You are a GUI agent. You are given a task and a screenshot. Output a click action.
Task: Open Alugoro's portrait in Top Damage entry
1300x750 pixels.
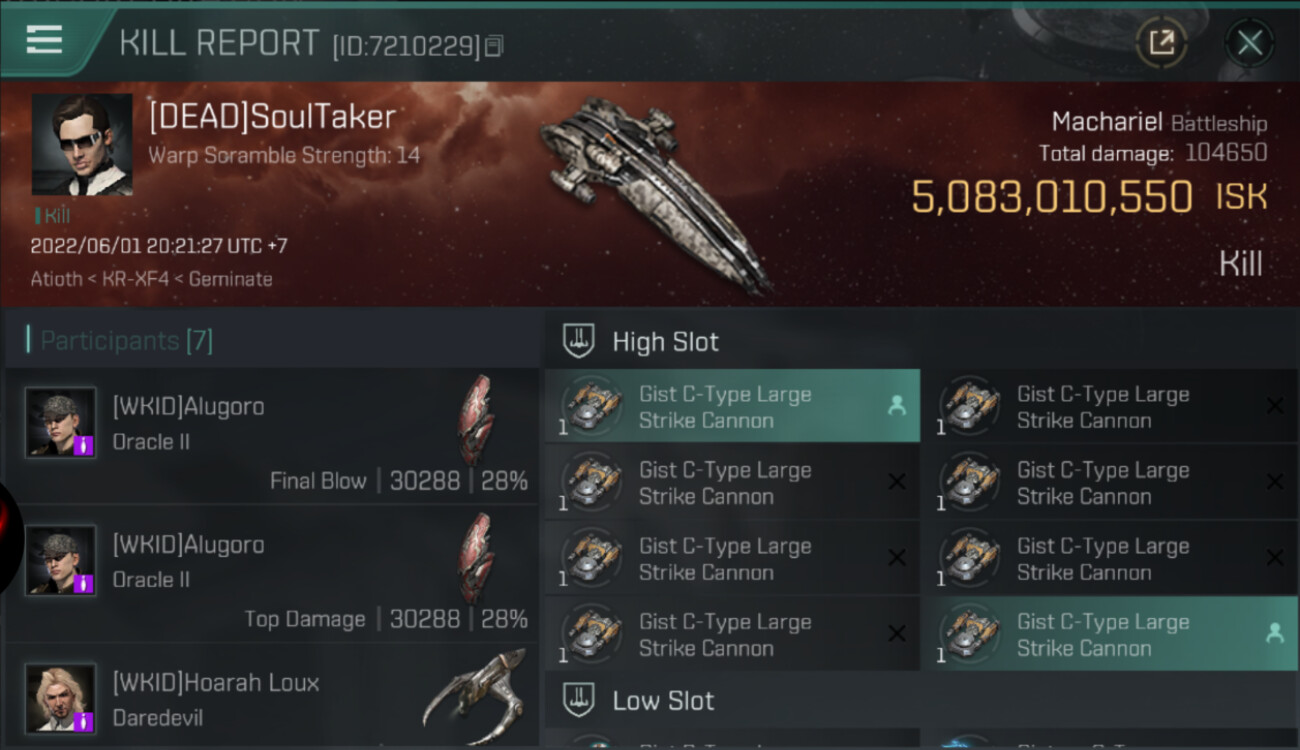point(61,560)
